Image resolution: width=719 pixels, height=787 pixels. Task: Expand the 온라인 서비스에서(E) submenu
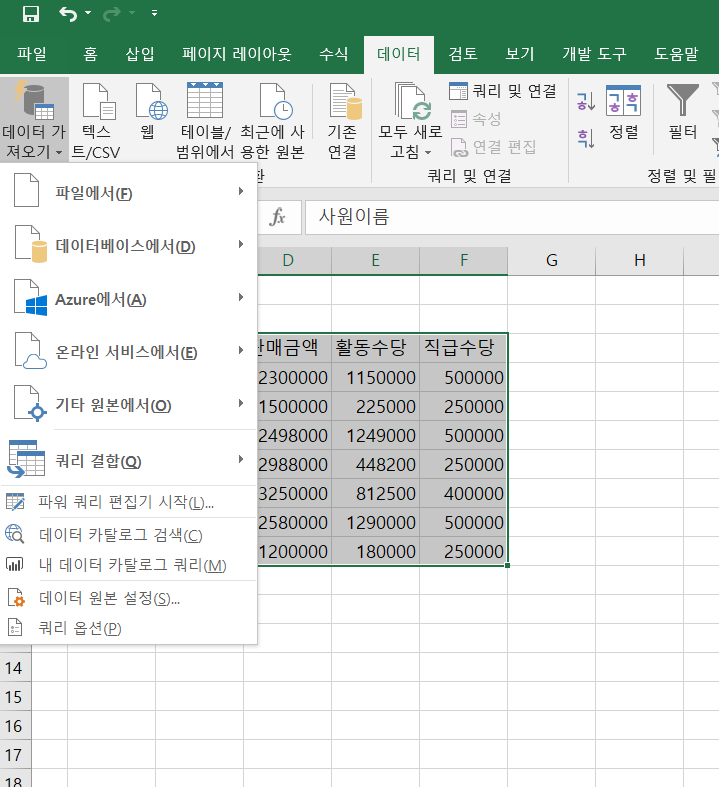tap(128, 352)
